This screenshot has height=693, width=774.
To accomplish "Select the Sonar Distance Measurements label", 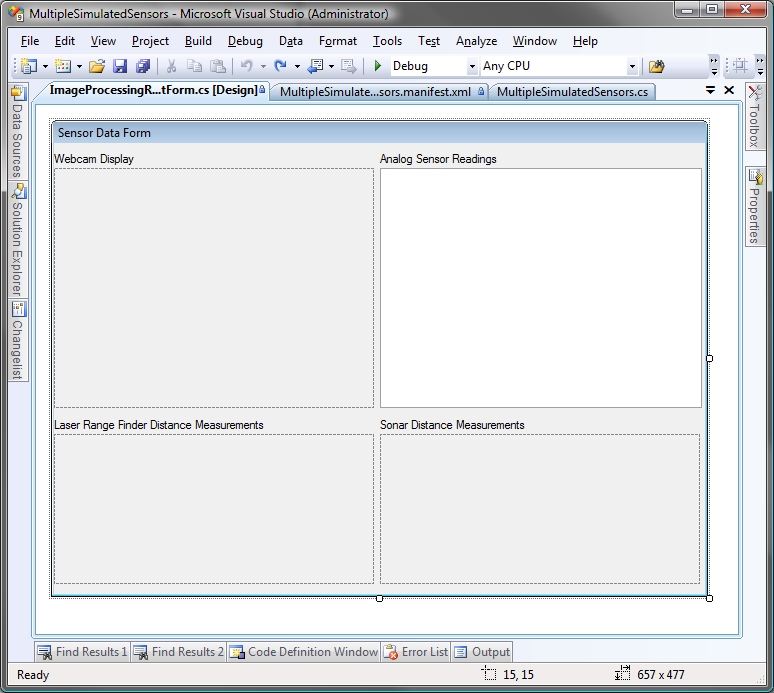I will point(452,425).
